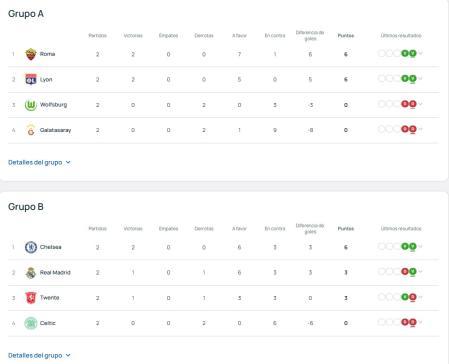Viewport: 449px width, 364px height.
Task: Click Roma's goals for value 7
Action: (x=239, y=54)
